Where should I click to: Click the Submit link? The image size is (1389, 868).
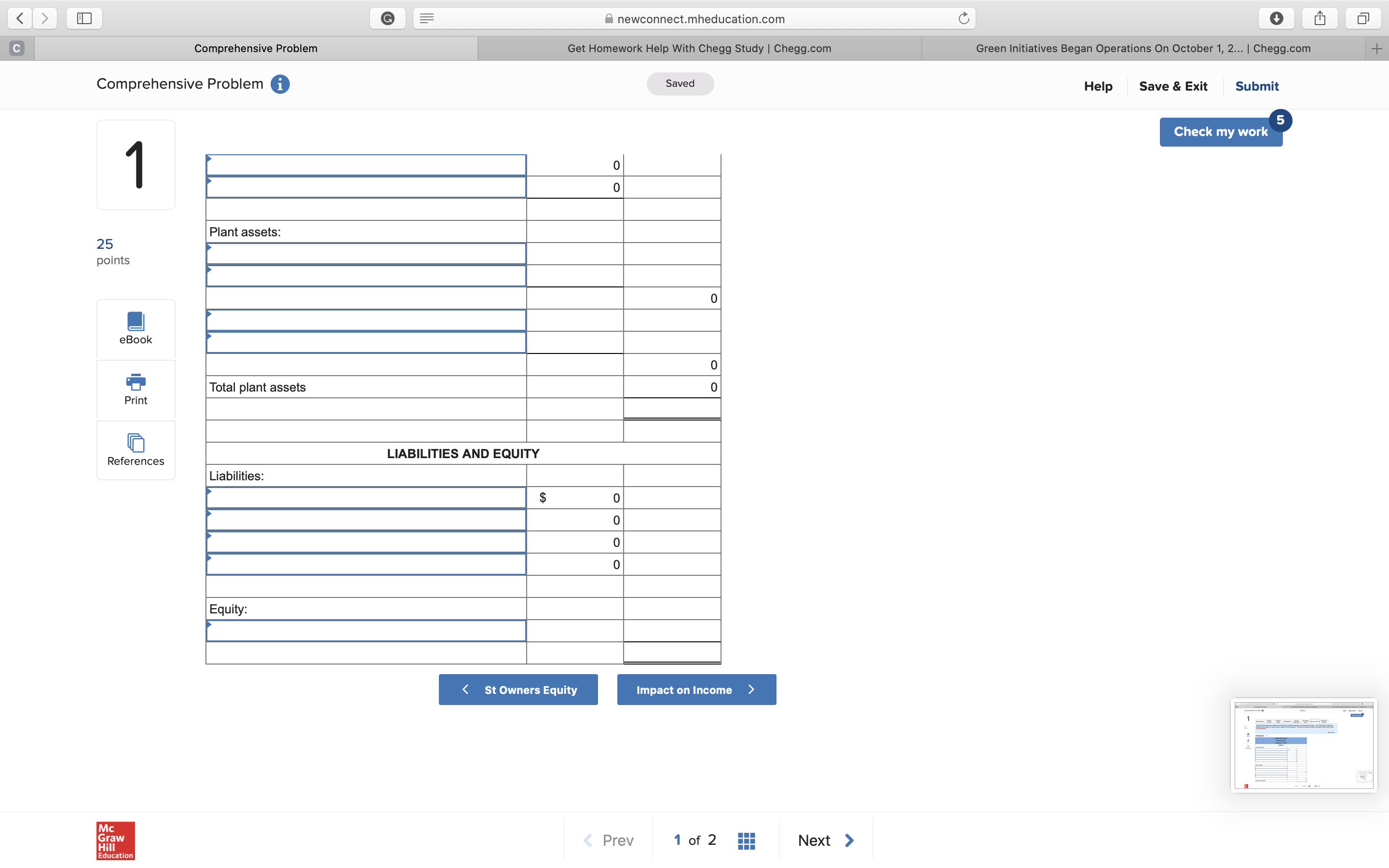pos(1256,86)
